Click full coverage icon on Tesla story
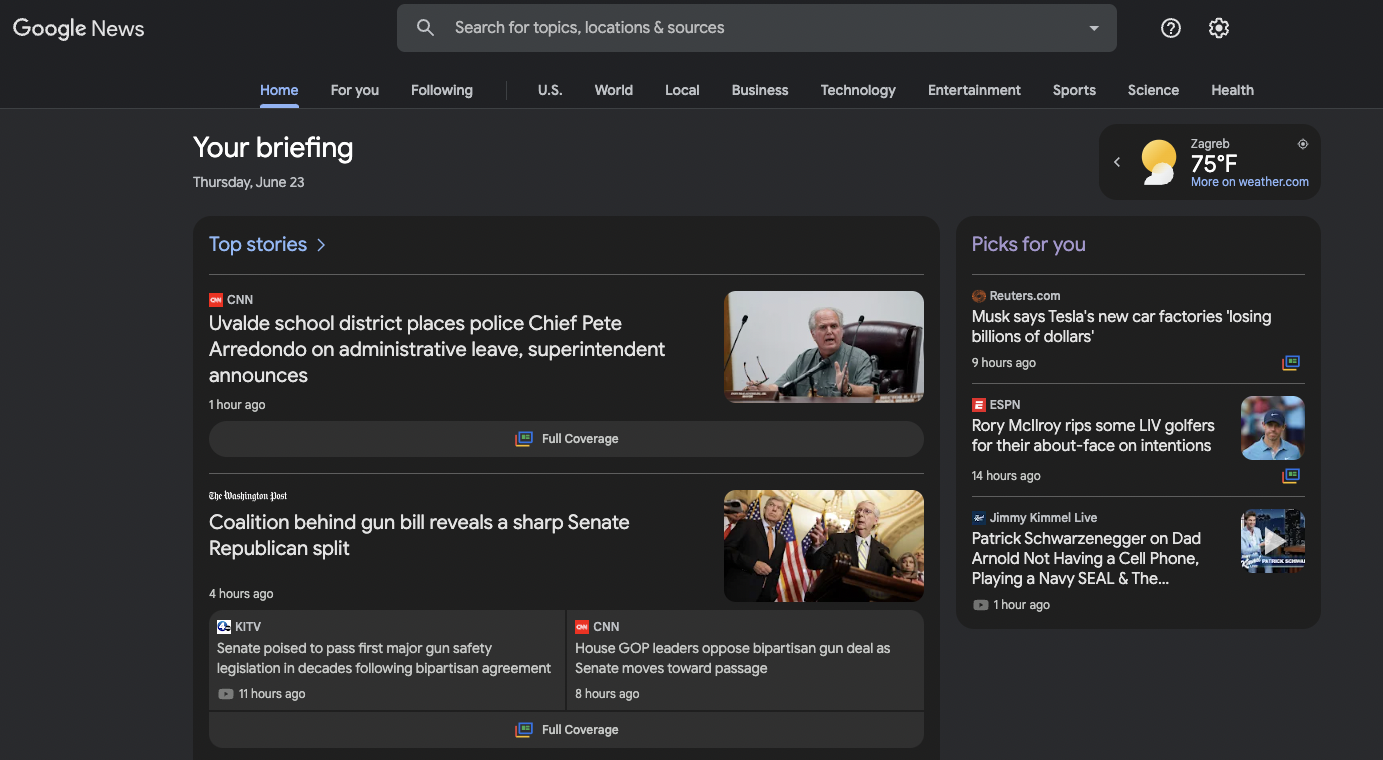This screenshot has height=760, width=1383. (1291, 363)
